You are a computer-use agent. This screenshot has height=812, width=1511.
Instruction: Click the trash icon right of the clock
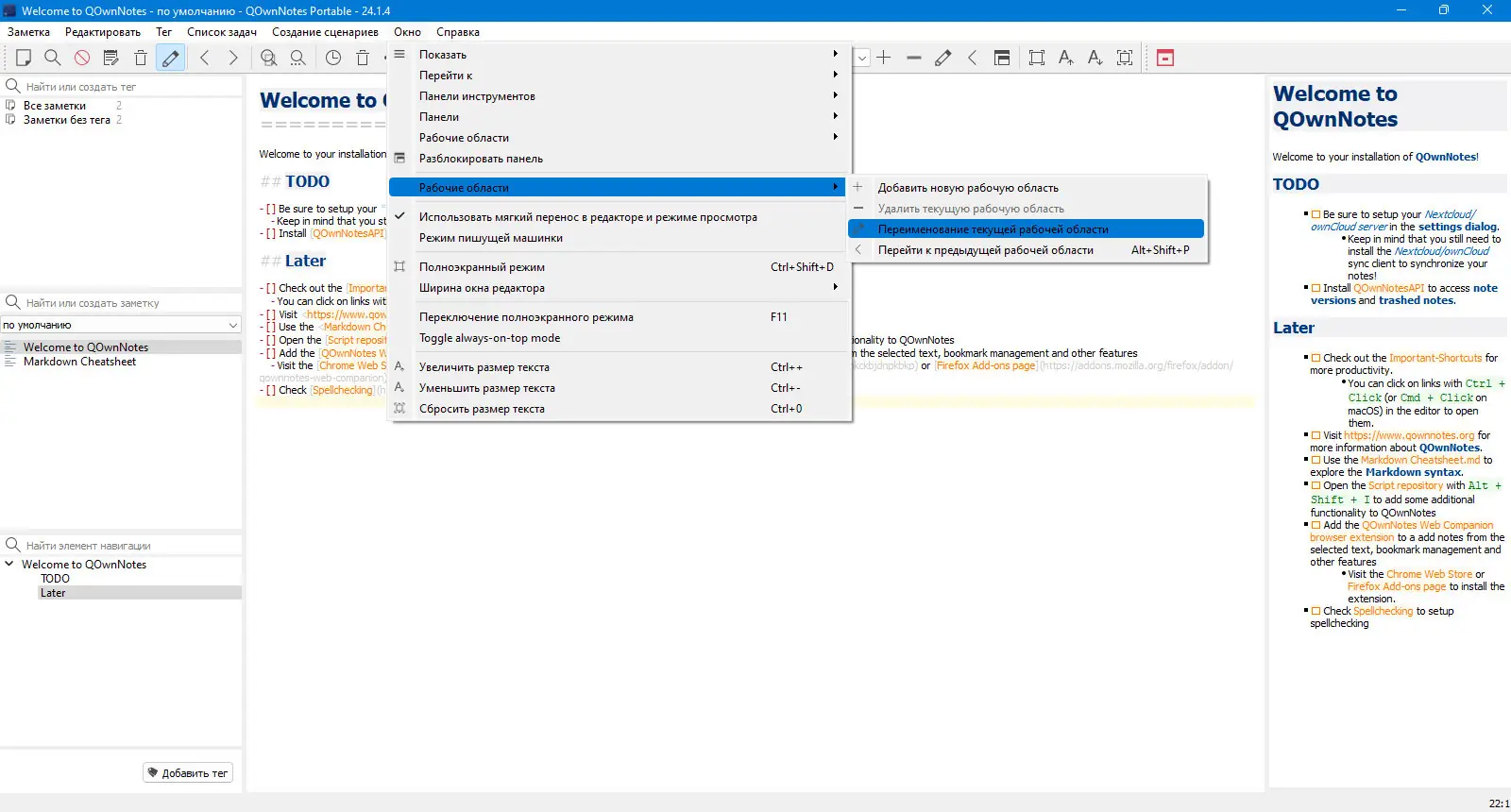pos(363,58)
